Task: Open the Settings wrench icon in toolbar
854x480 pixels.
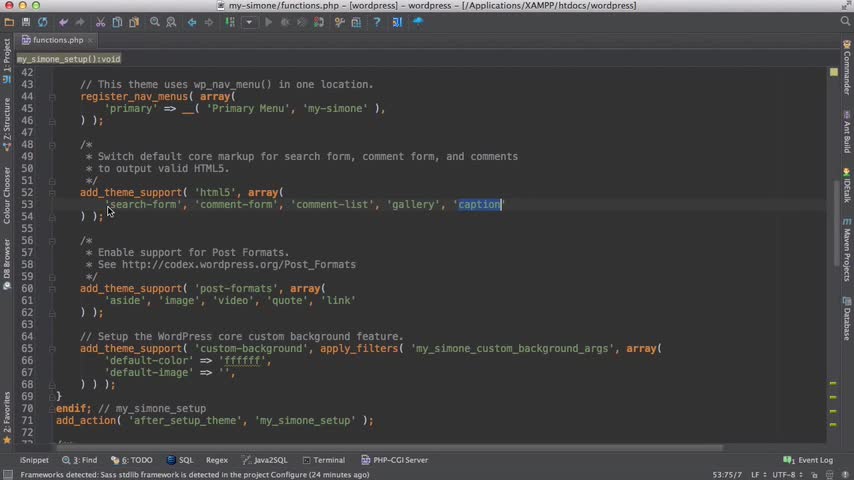Action: [339, 22]
